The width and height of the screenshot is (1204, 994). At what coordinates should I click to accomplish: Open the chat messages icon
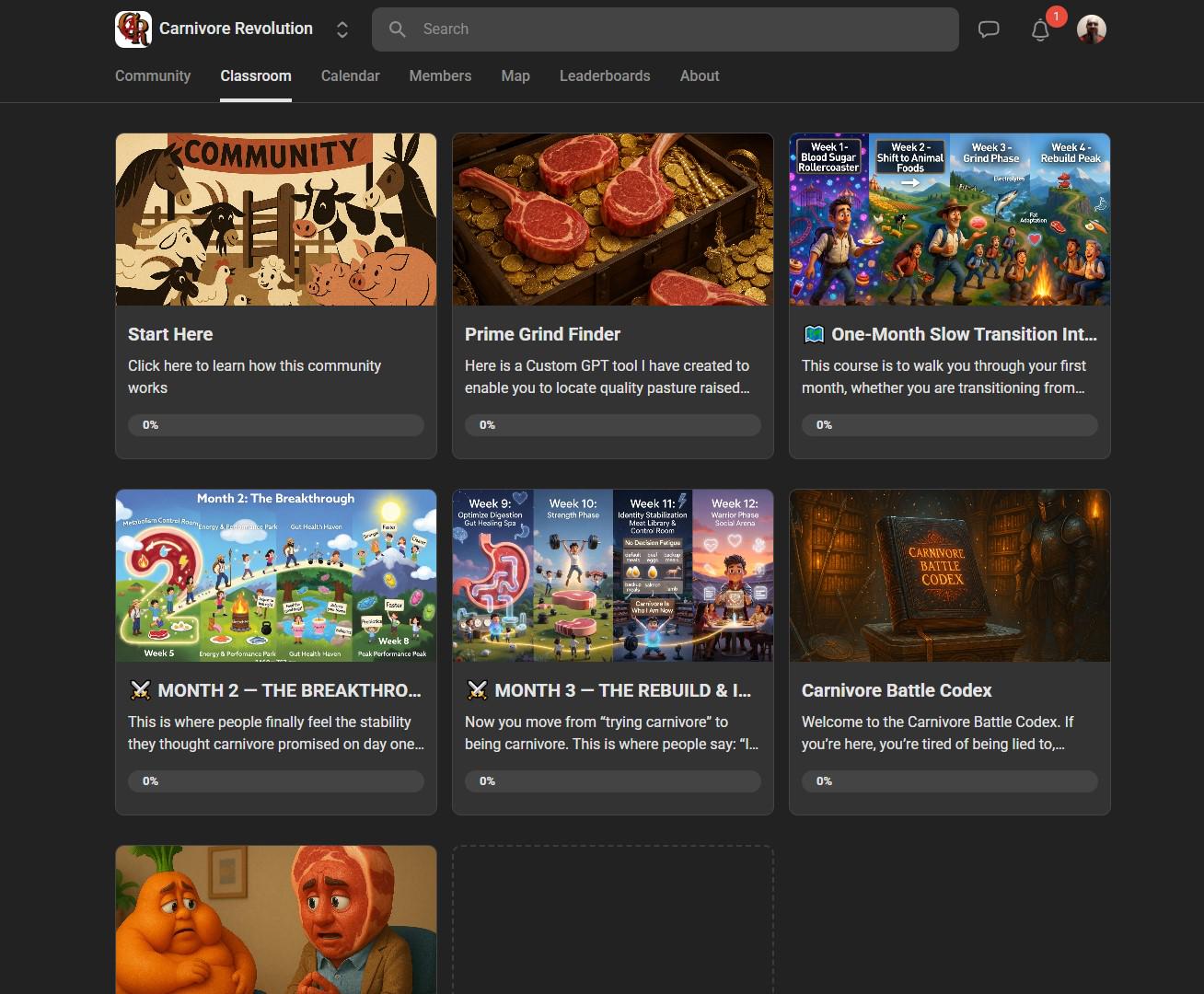989,29
